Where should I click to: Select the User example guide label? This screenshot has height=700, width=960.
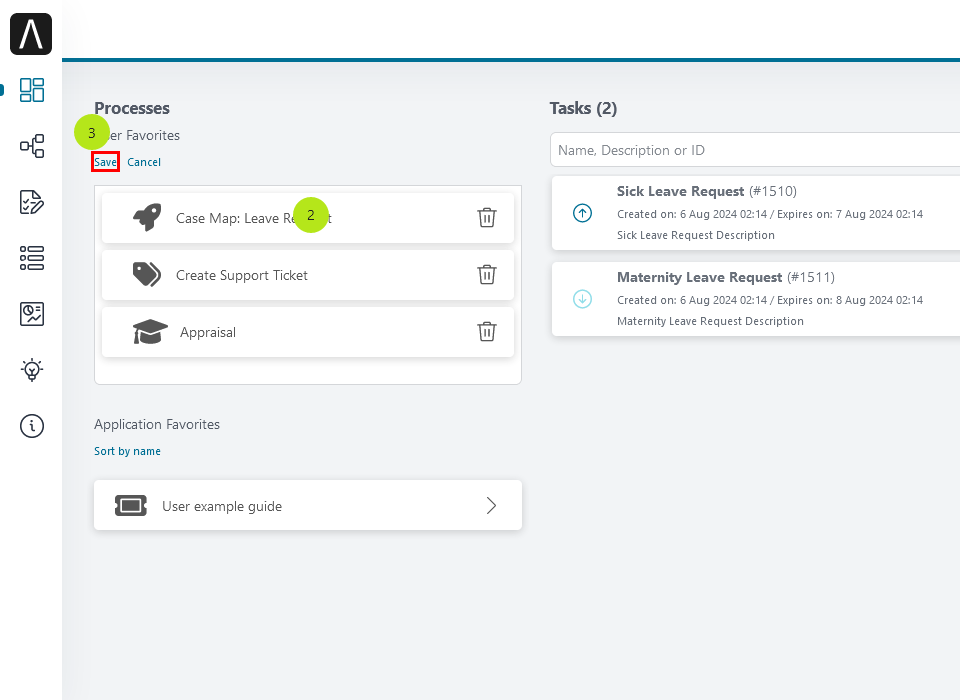tap(222, 506)
